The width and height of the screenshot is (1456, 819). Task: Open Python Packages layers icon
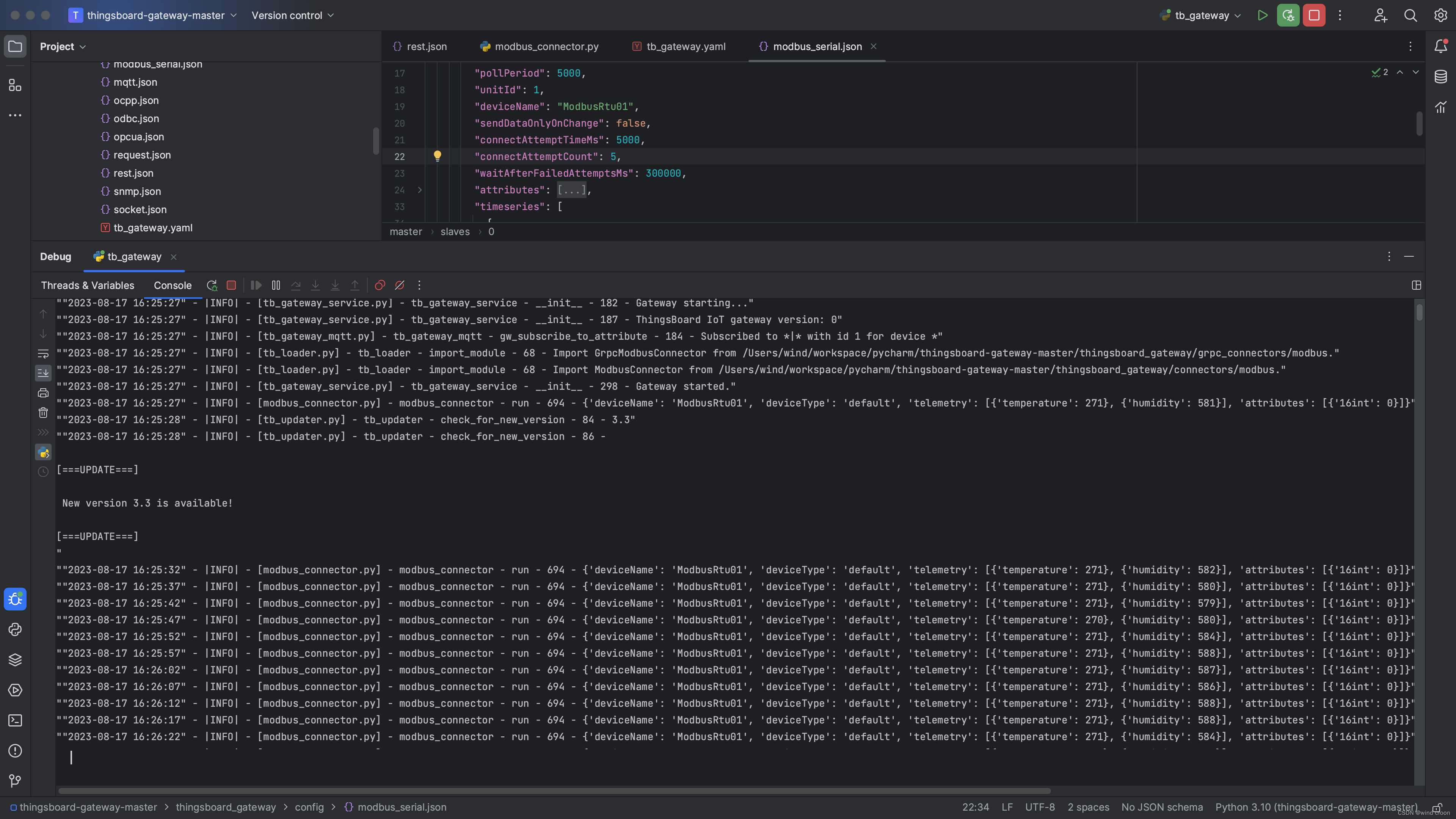coord(15,660)
